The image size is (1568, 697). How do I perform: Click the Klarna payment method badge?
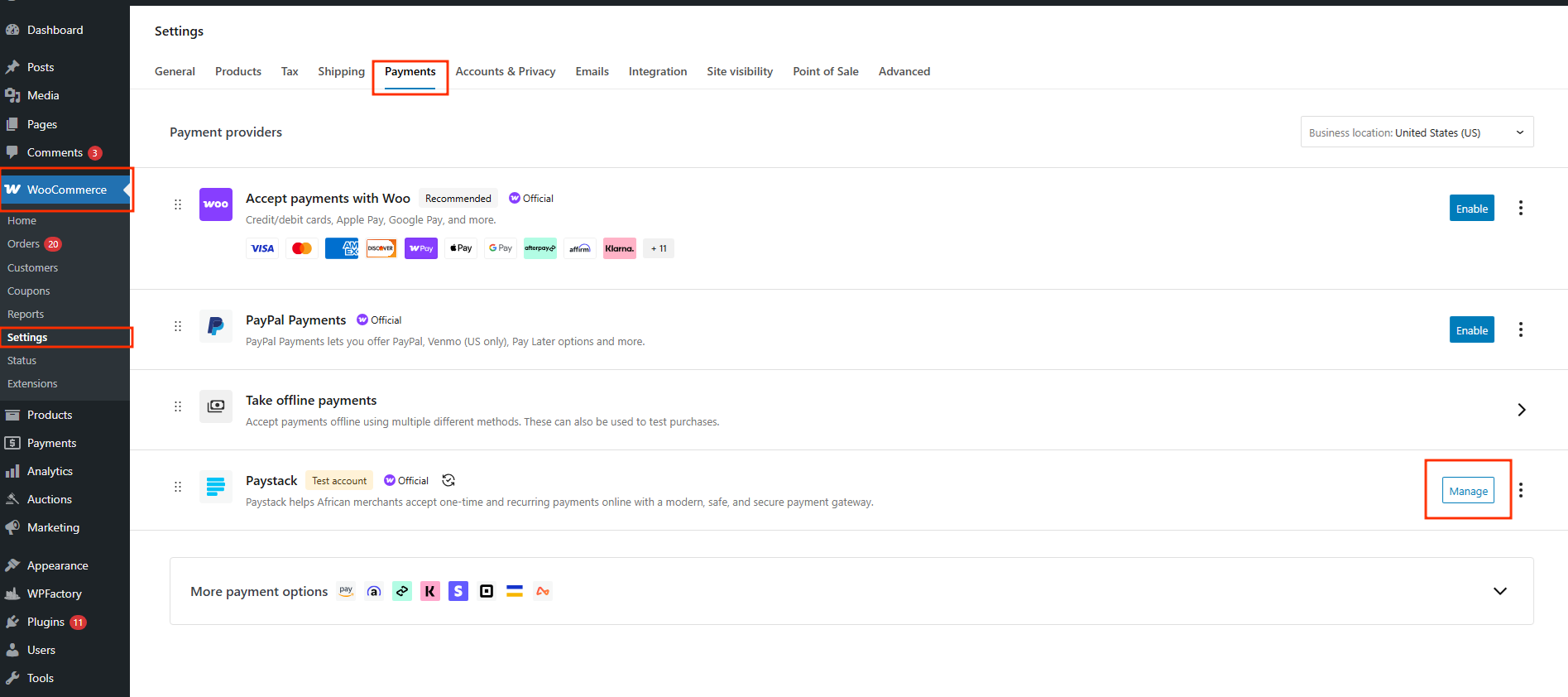[620, 248]
